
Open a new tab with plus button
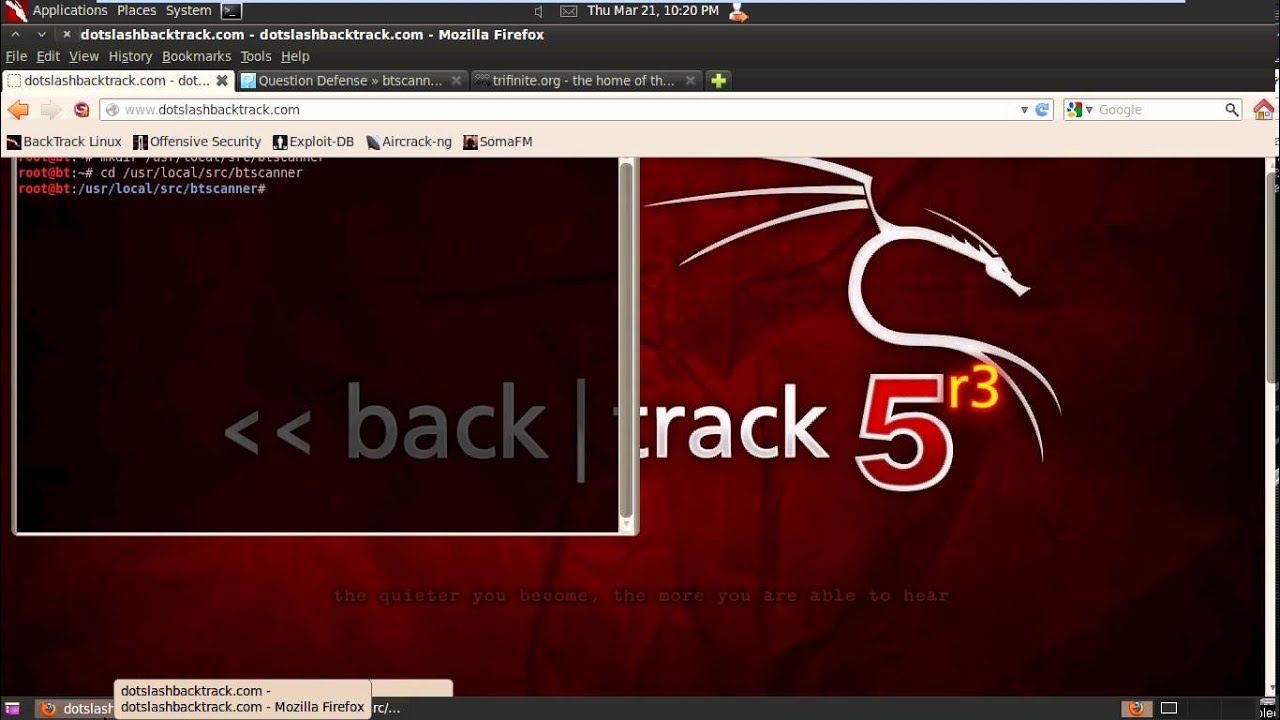[x=718, y=81]
